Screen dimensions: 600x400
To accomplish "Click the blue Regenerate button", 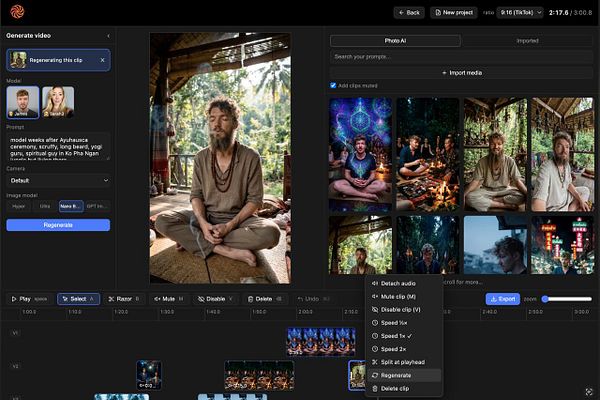I will click(x=58, y=225).
